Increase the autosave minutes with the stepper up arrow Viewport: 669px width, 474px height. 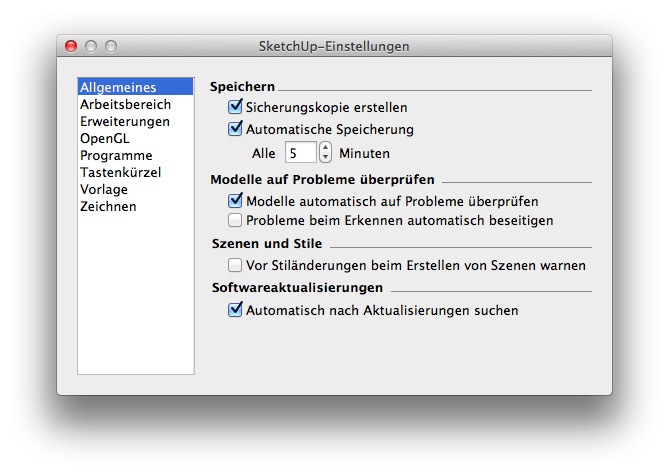click(325, 148)
